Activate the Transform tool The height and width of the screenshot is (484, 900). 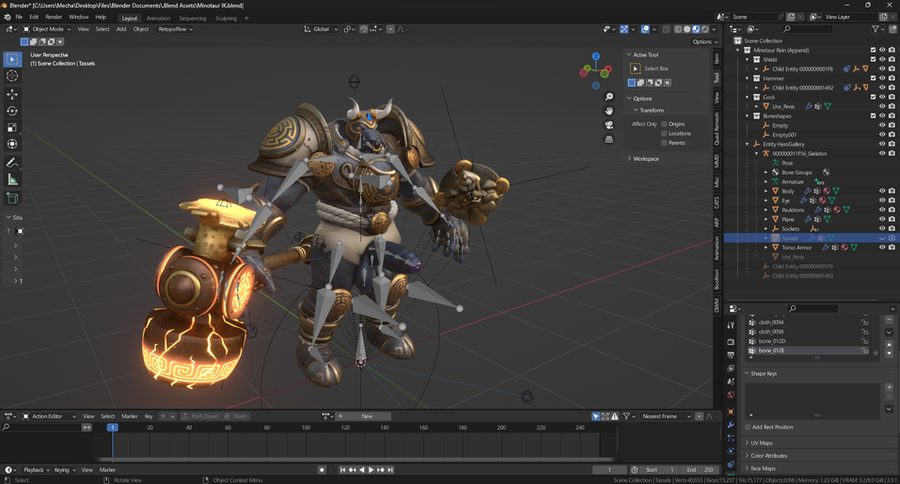coord(12,144)
